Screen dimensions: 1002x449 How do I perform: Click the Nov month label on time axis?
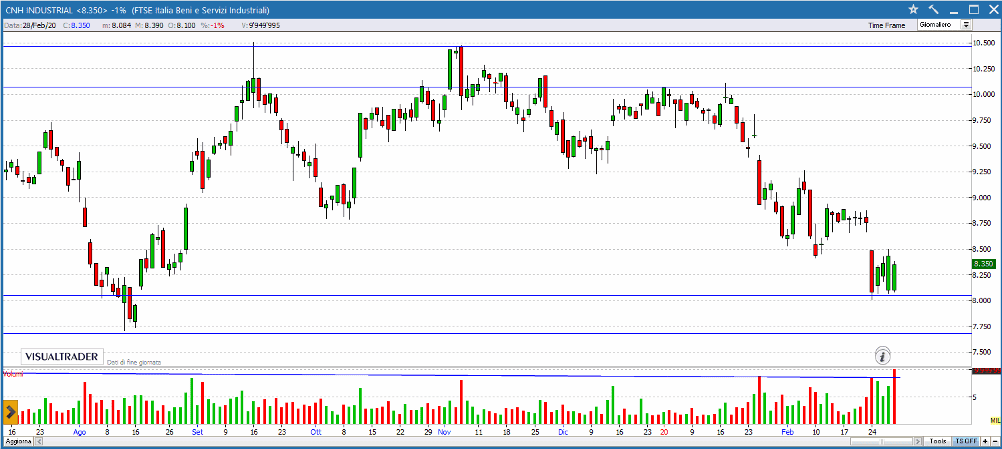pyautogui.click(x=444, y=432)
